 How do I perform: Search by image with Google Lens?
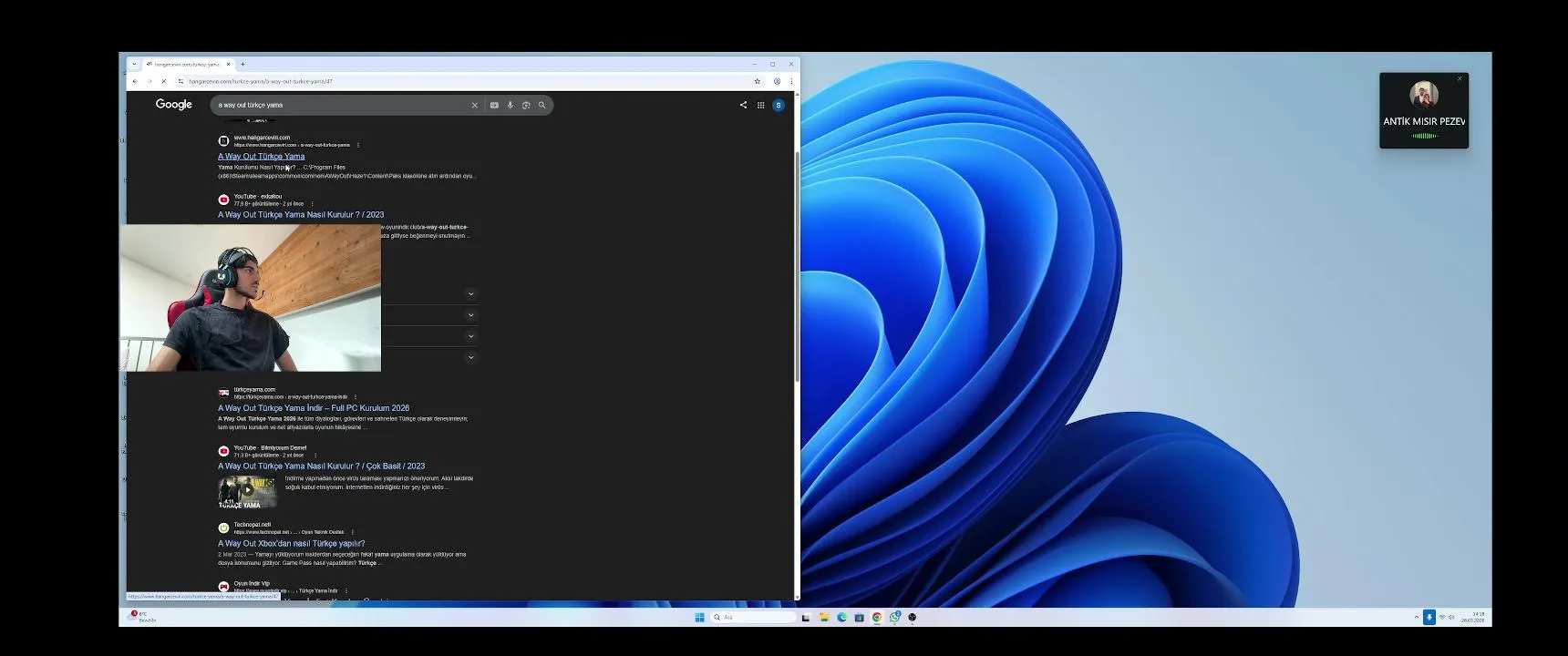526,105
